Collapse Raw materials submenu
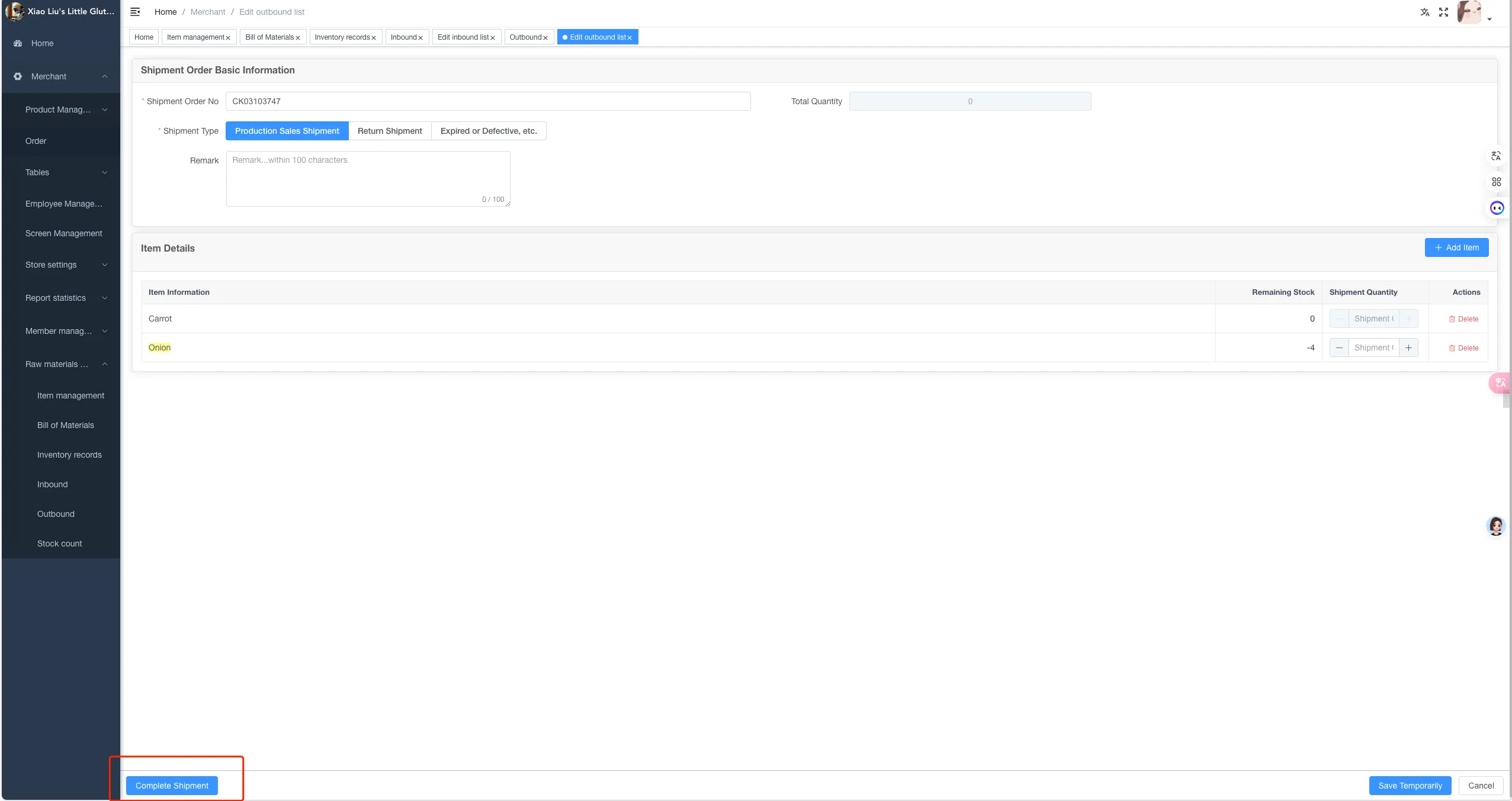The image size is (1512, 801). pos(105,364)
